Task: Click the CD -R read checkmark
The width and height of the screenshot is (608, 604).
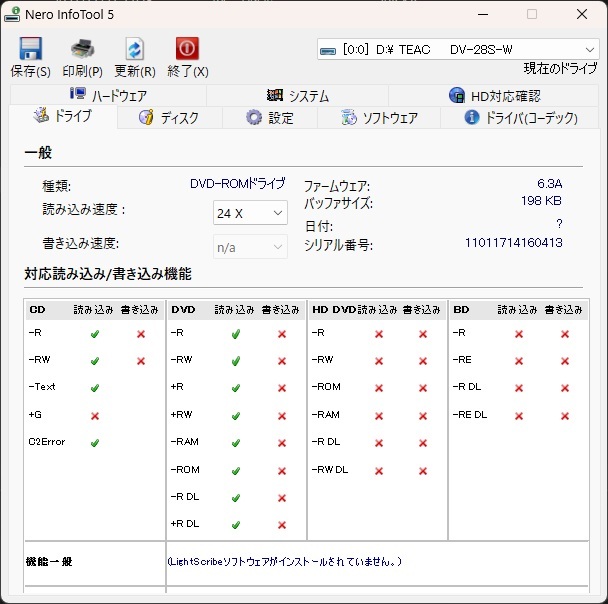Action: [x=95, y=334]
